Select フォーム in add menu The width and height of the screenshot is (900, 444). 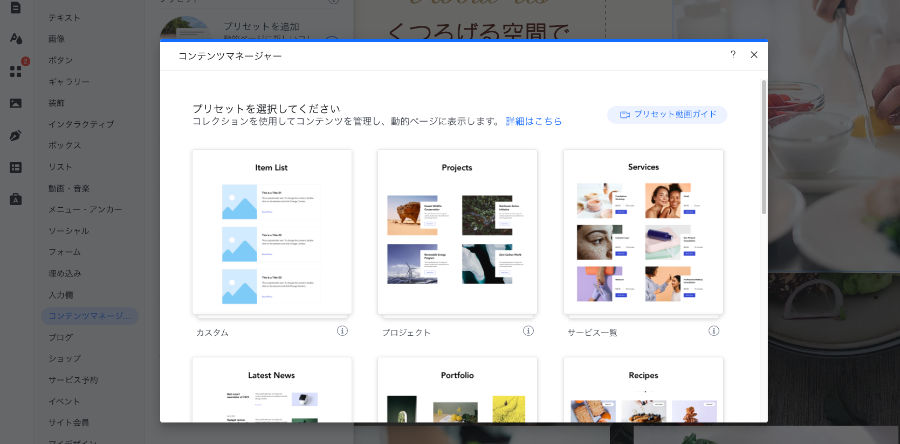(x=64, y=252)
